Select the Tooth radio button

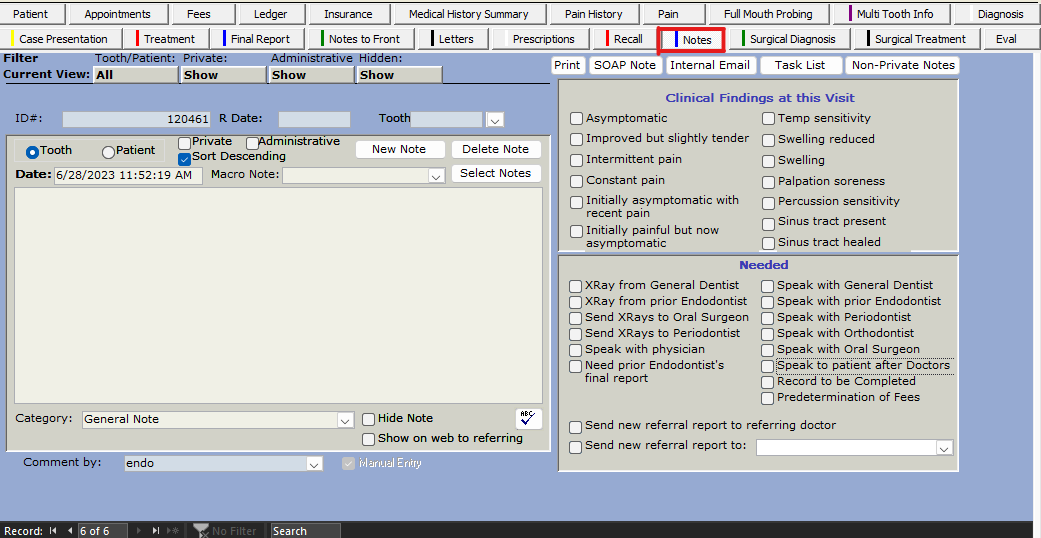(x=32, y=152)
